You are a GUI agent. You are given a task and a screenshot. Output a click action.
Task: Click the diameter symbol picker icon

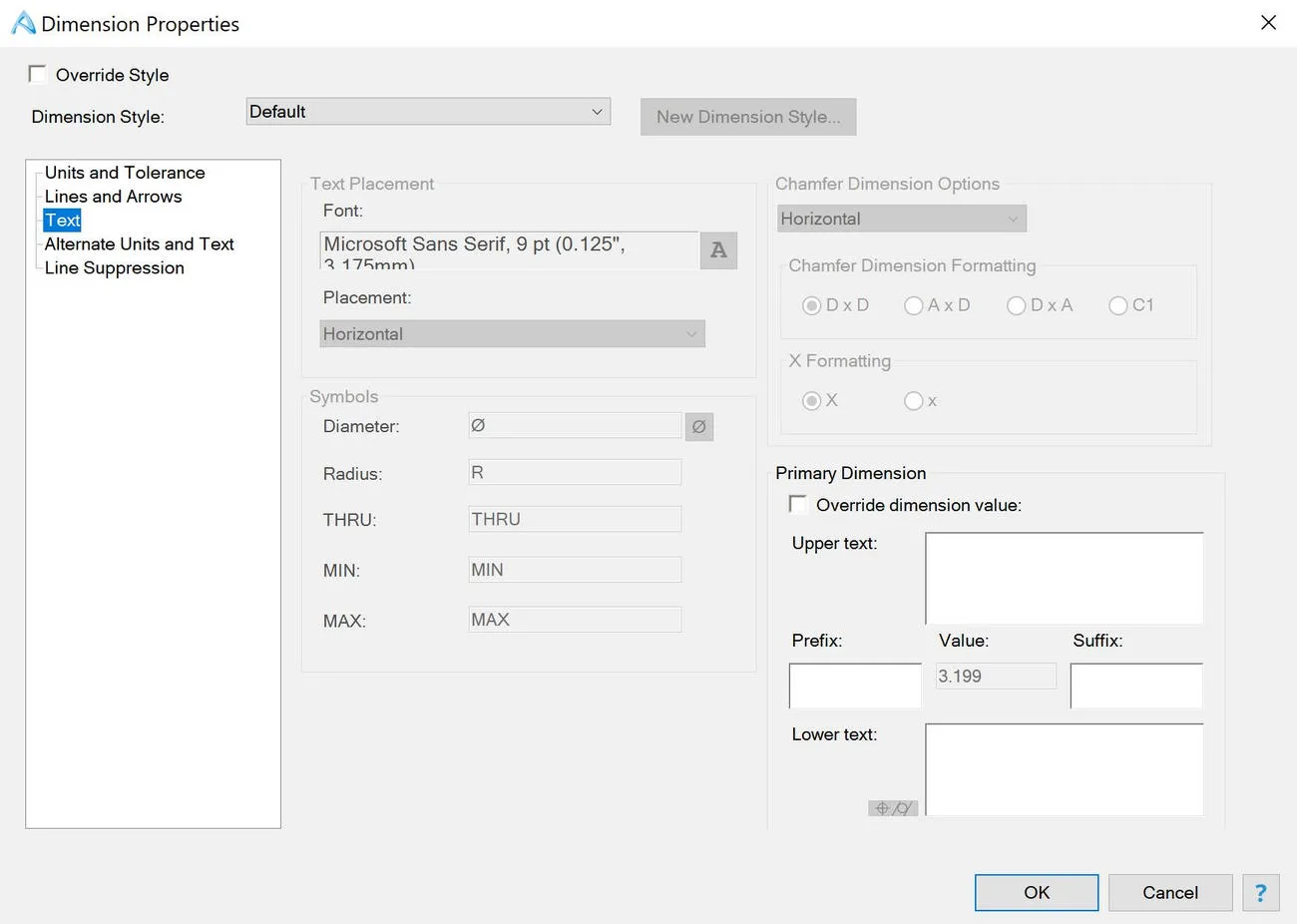pyautogui.click(x=699, y=427)
